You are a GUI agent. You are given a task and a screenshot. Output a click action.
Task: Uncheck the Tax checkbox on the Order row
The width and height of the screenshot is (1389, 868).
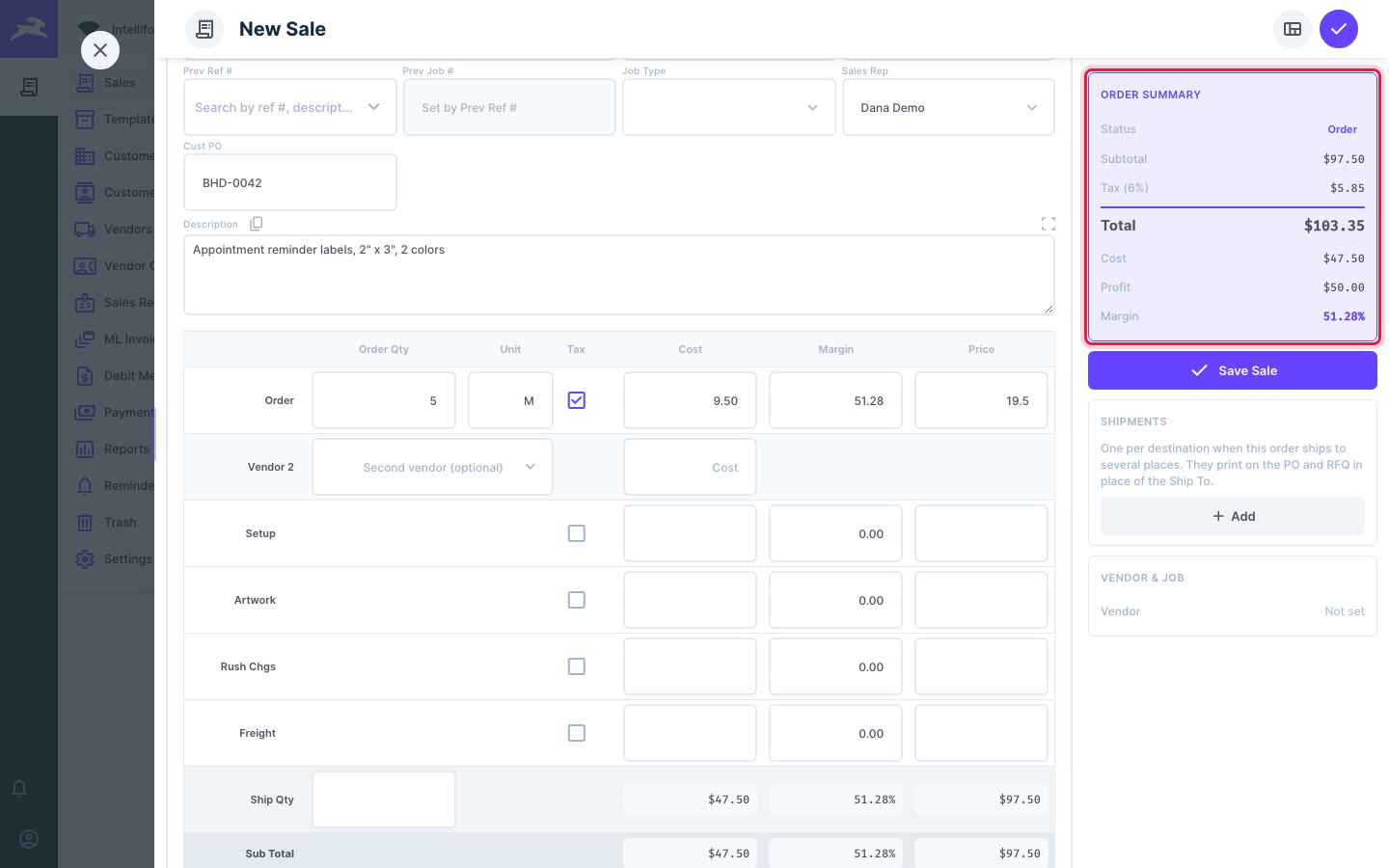(577, 400)
